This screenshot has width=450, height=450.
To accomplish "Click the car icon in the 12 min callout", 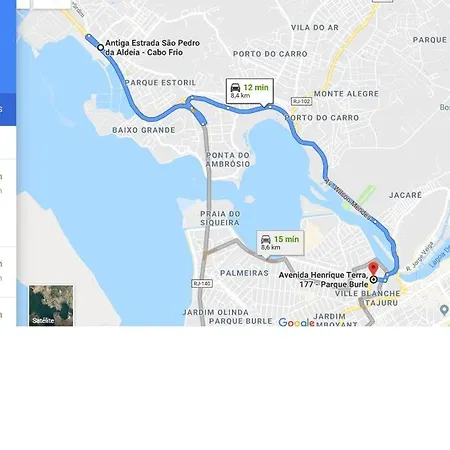I will tap(235, 87).
